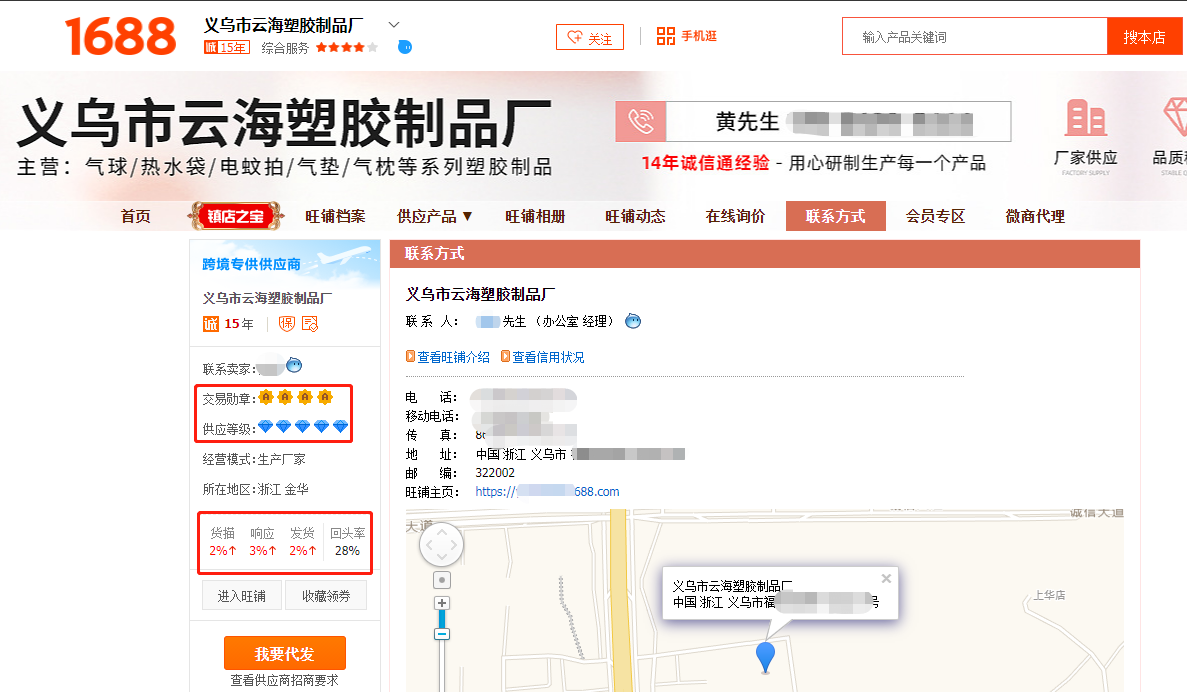Click the 所在地区:浙江 金华 text
The height and width of the screenshot is (692, 1187).
pos(255,489)
